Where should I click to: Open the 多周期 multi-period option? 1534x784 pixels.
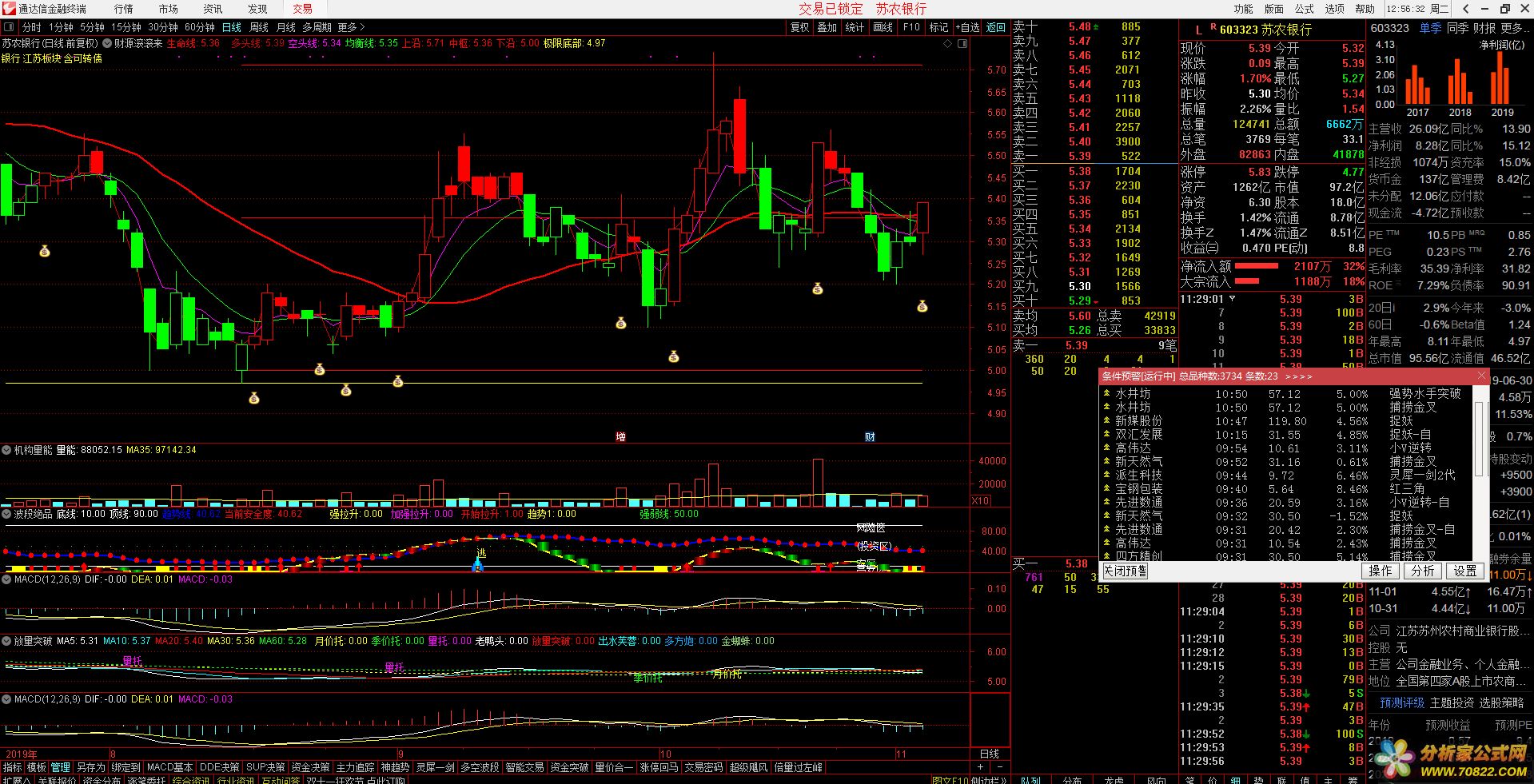317,27
